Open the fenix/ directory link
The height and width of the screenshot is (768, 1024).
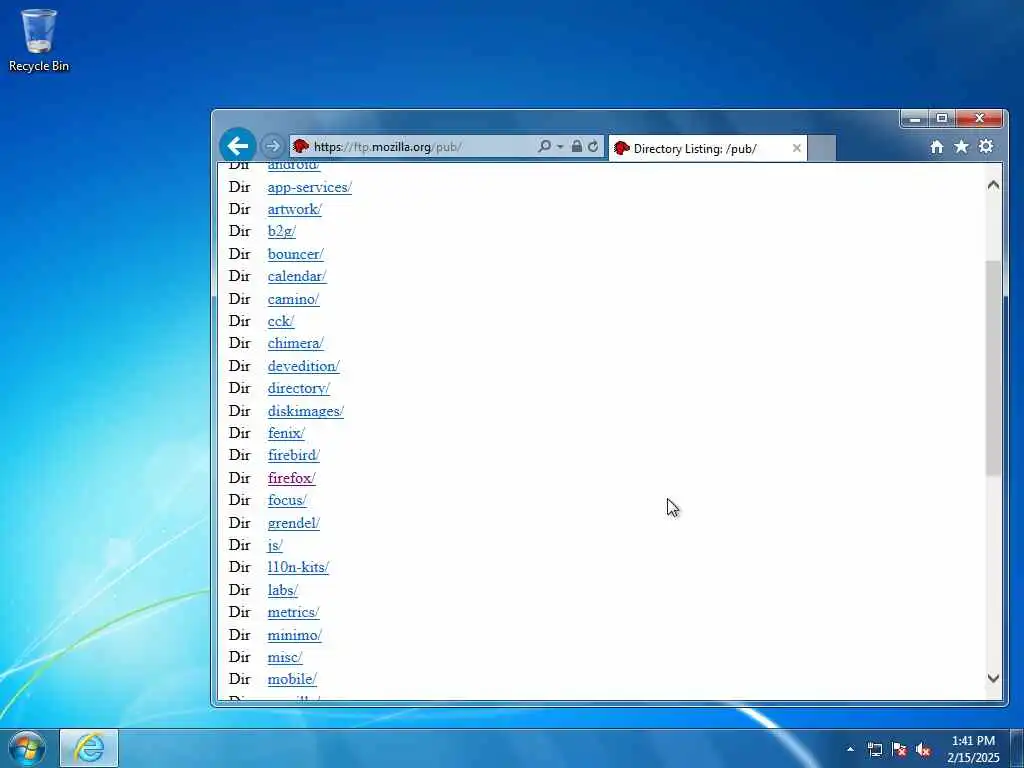(x=286, y=433)
